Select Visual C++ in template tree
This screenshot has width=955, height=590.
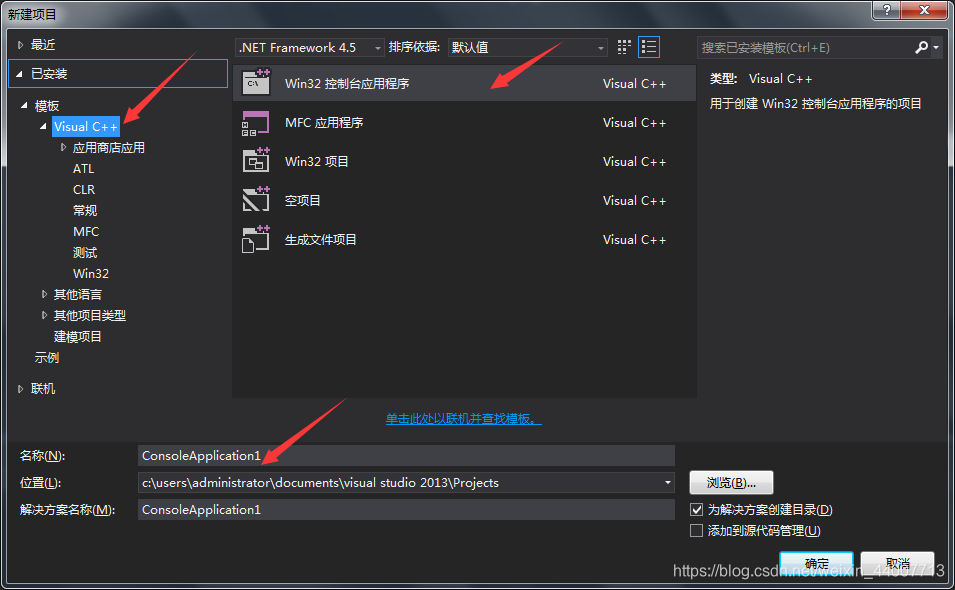86,127
